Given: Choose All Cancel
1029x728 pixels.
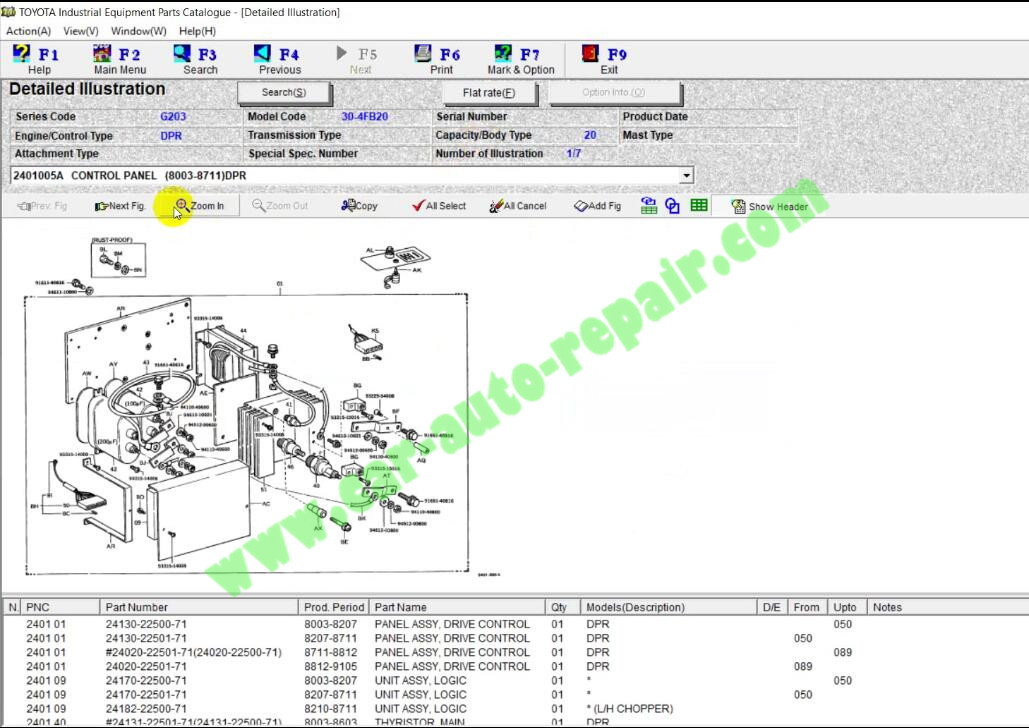Looking at the screenshot, I should click(x=518, y=206).
